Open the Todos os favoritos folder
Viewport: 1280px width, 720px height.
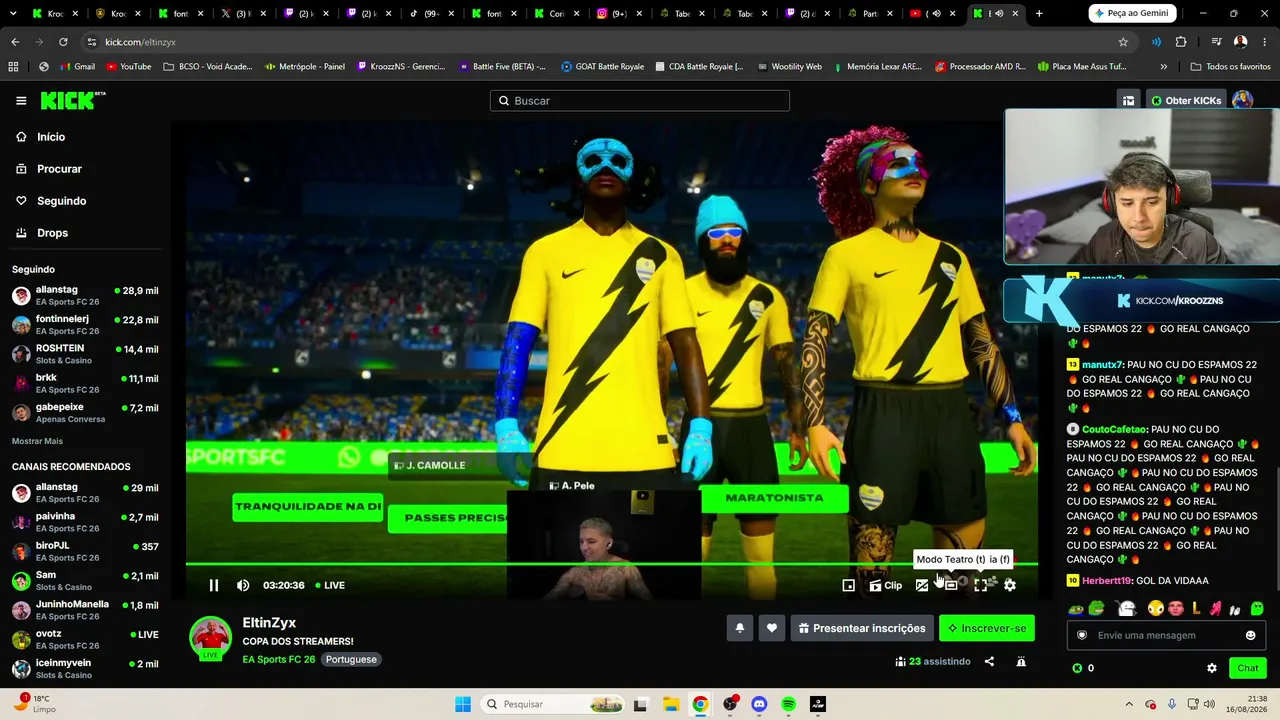pos(1230,67)
